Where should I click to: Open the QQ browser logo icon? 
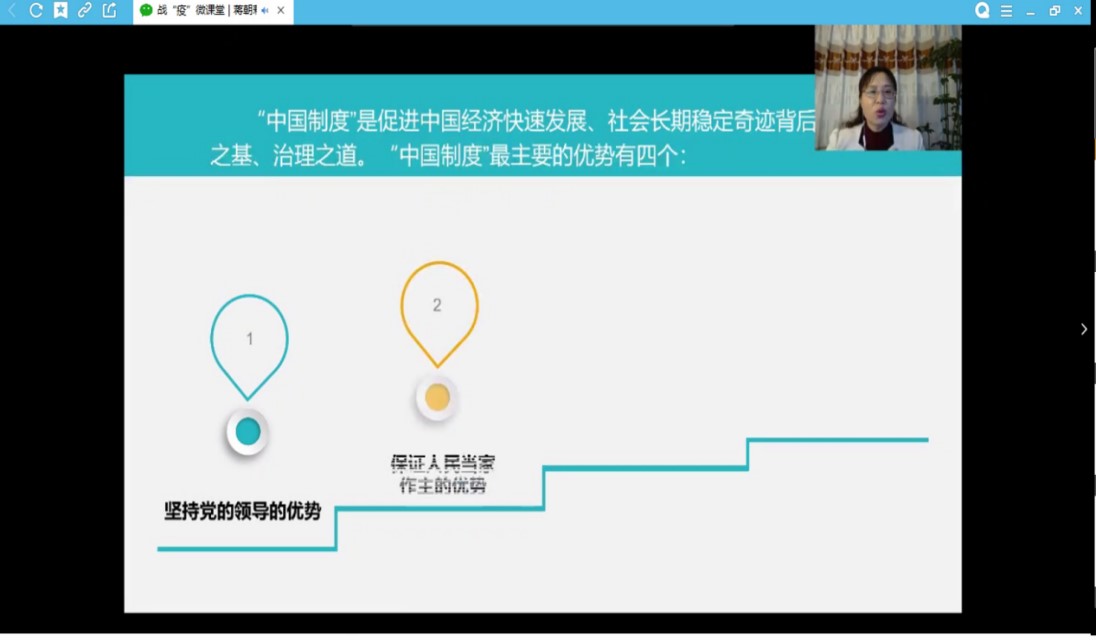coord(982,11)
